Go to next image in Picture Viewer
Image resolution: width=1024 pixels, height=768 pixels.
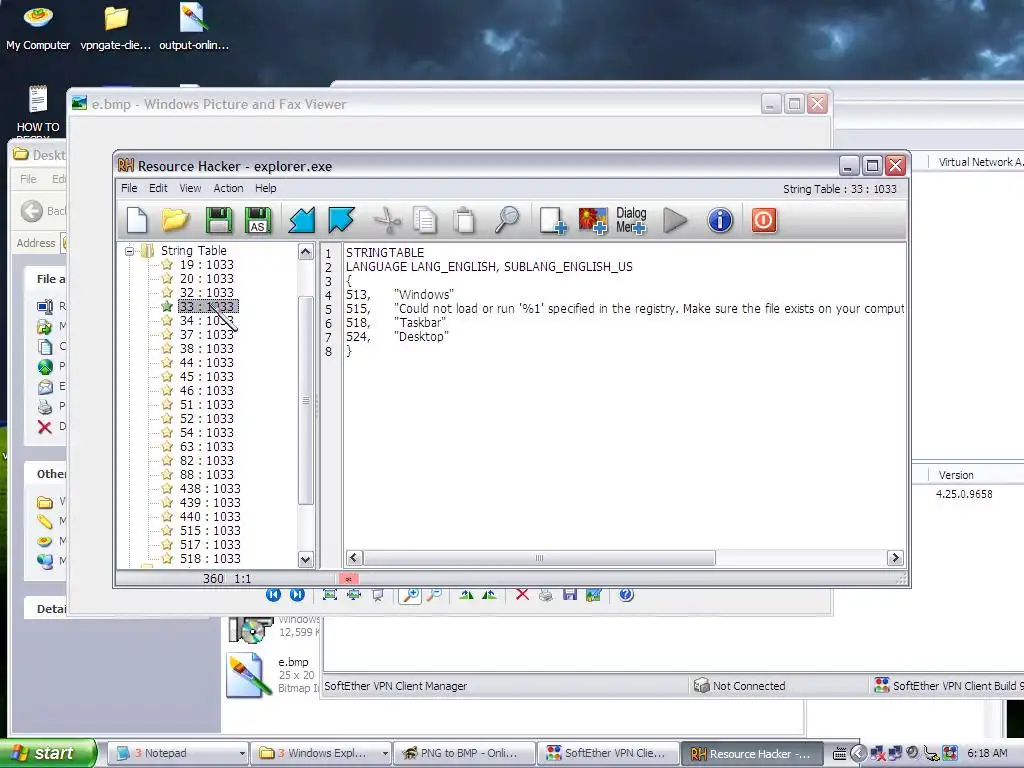coord(297,594)
